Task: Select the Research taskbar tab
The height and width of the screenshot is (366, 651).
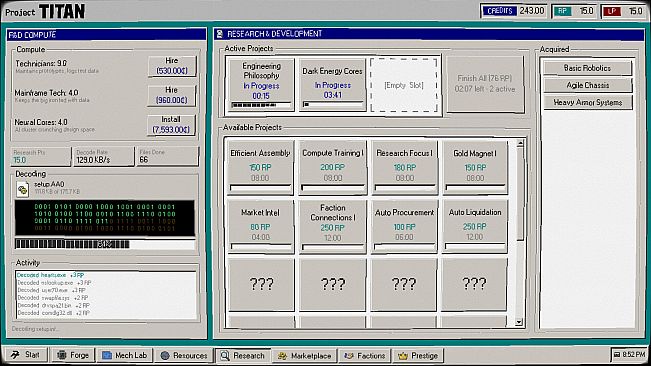Action: pos(243,355)
